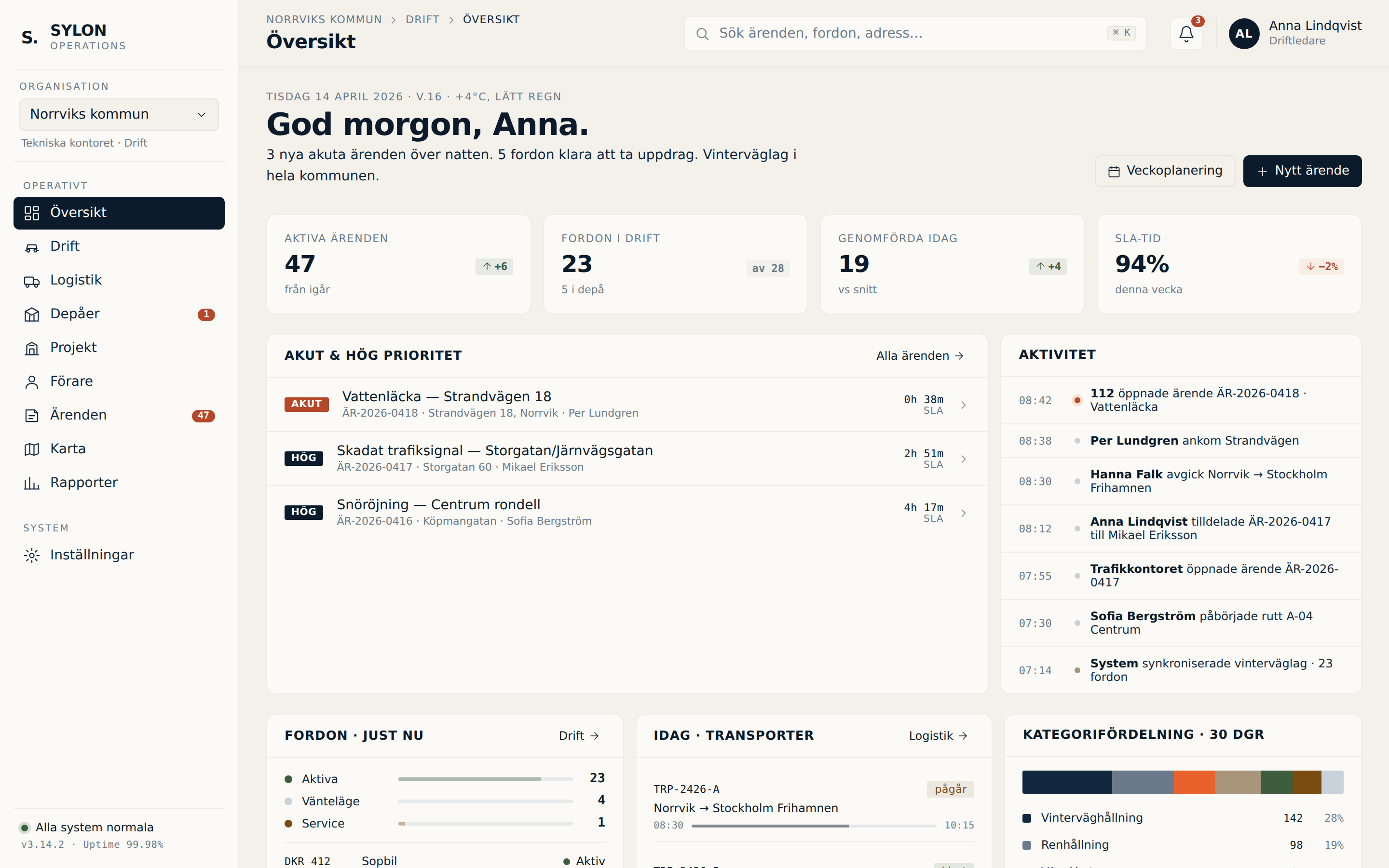Image resolution: width=1389 pixels, height=868 pixels.
Task: Follow the Logistik link in Transporter panel
Action: [x=939, y=736]
